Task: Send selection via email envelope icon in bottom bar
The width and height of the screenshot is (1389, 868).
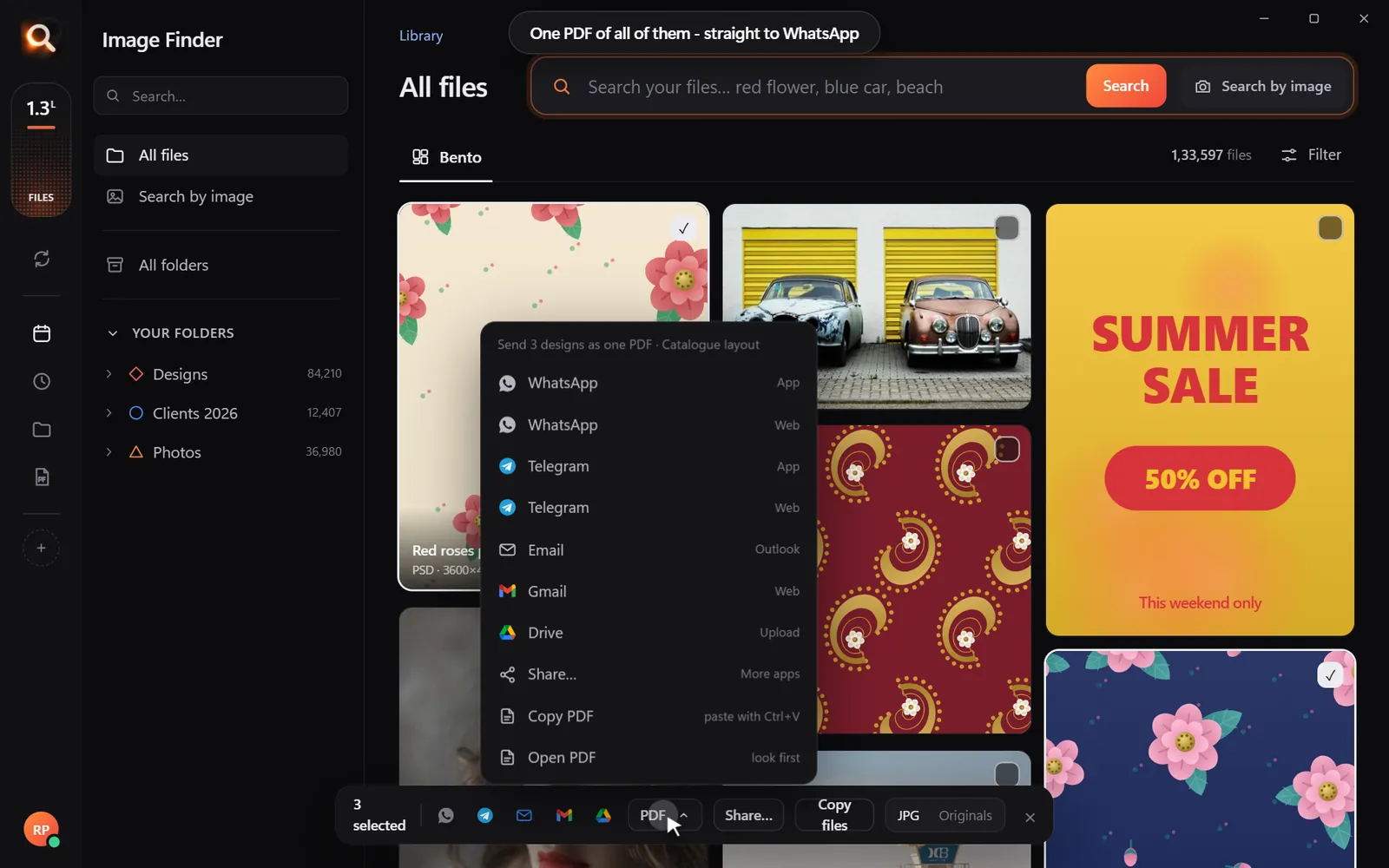Action: [524, 815]
